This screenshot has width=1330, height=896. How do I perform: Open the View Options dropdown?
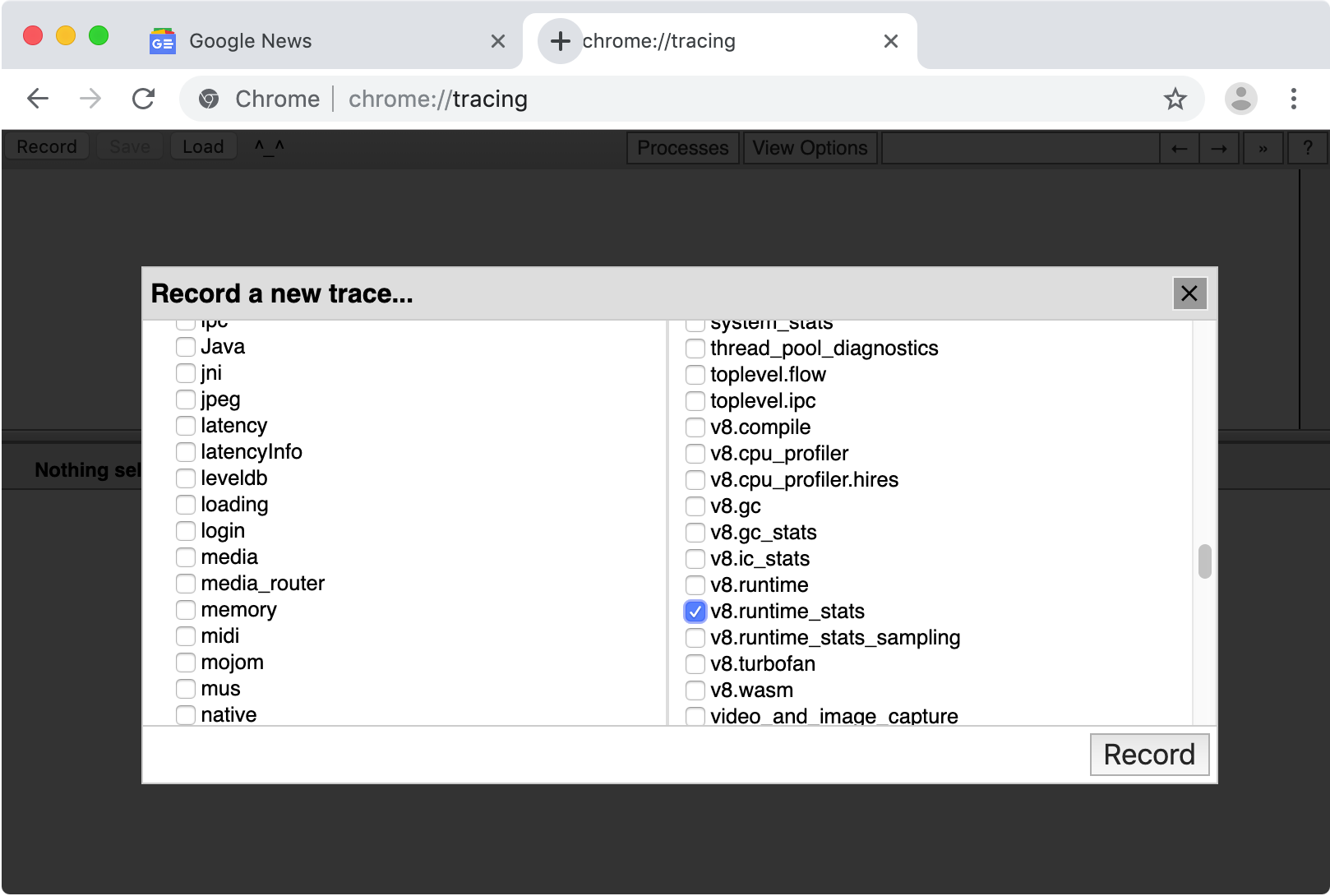point(810,148)
